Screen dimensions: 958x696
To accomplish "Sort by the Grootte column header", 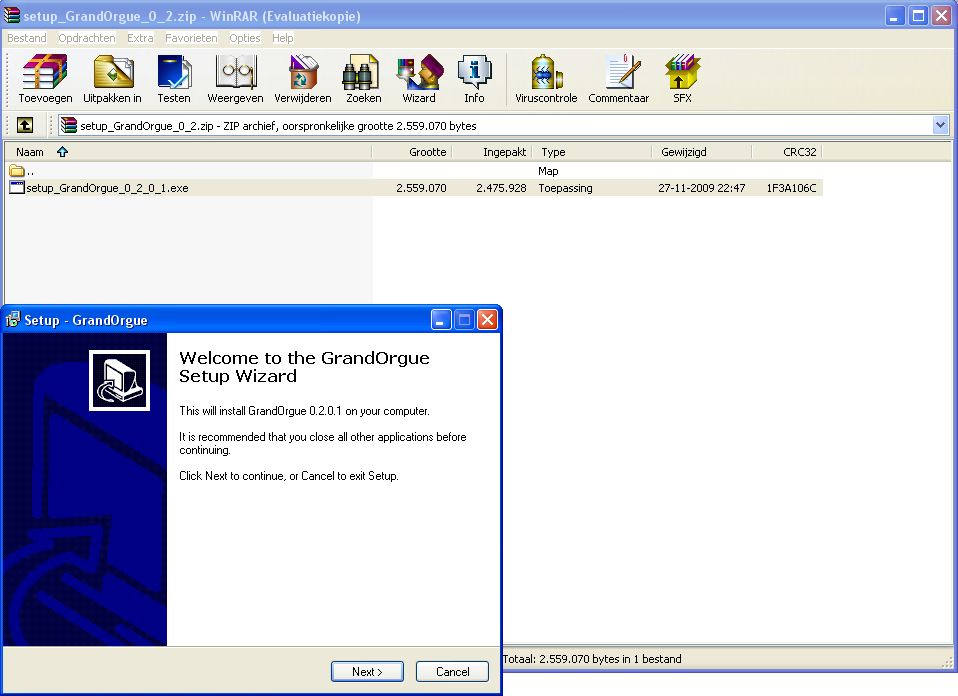I will click(x=412, y=152).
